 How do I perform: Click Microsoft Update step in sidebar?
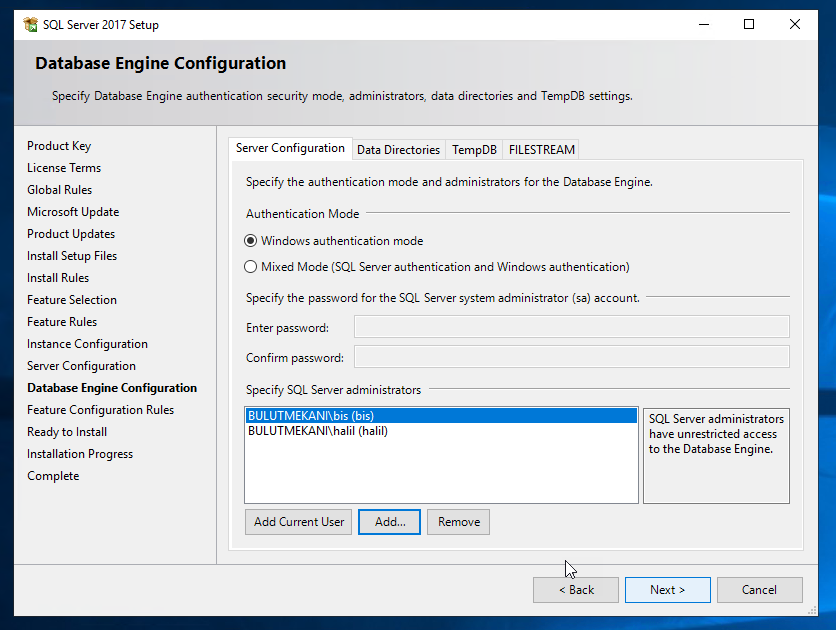click(73, 212)
